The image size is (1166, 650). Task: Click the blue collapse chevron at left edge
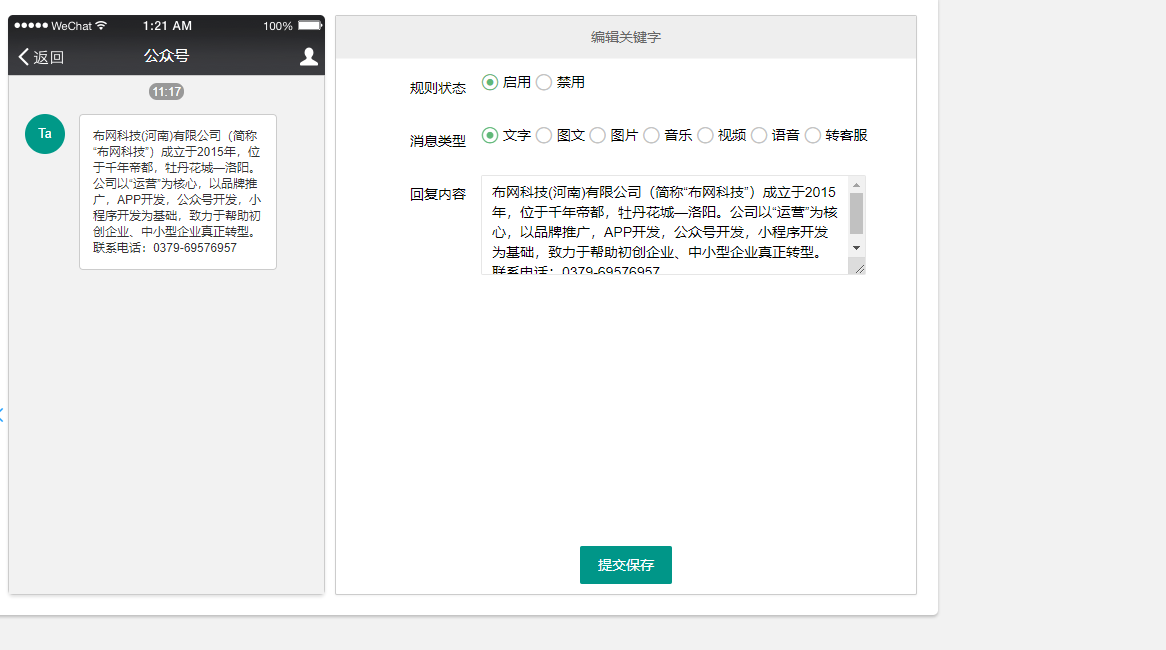pyautogui.click(x=2, y=415)
